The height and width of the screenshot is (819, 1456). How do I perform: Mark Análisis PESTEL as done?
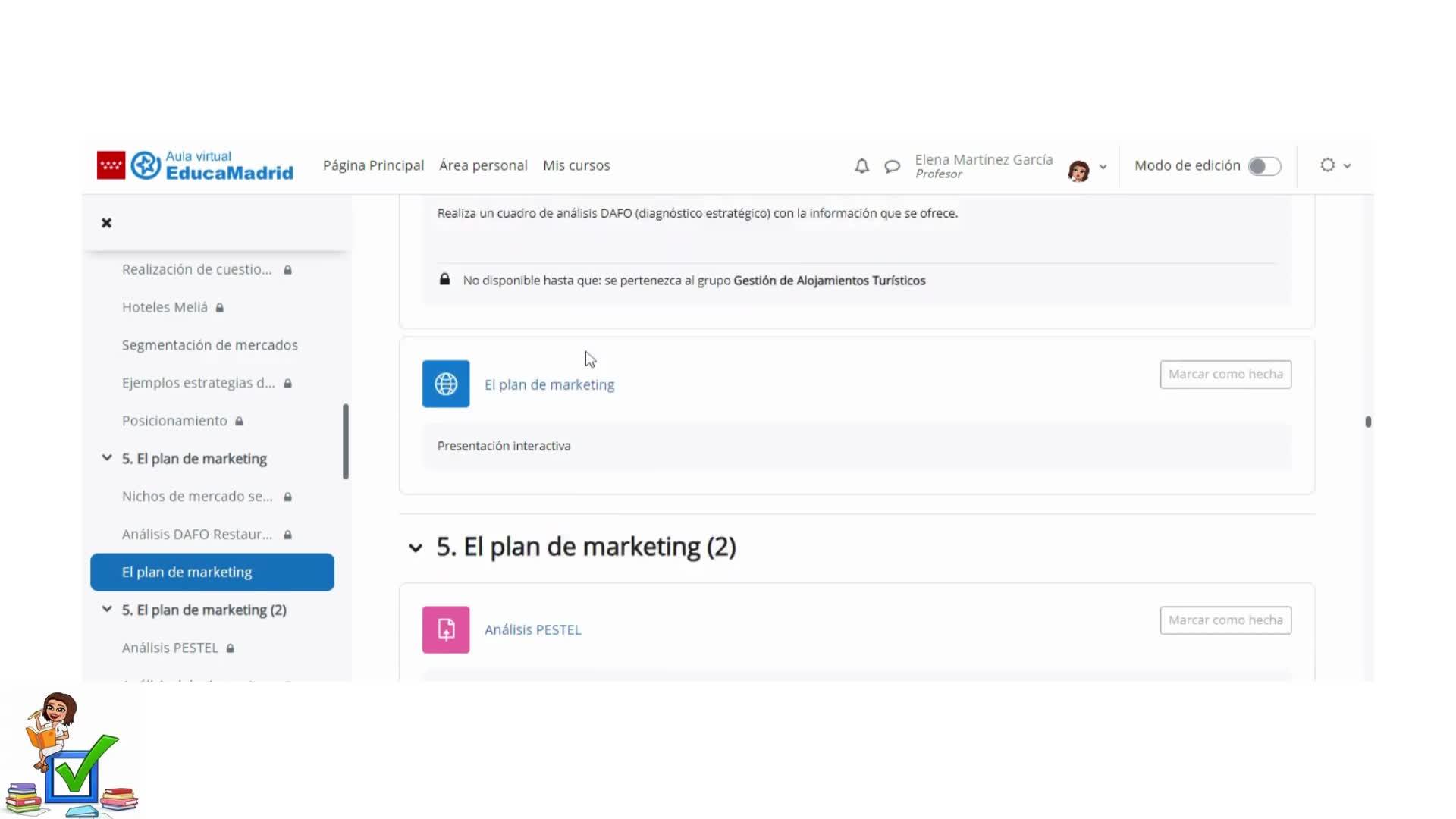1225,620
